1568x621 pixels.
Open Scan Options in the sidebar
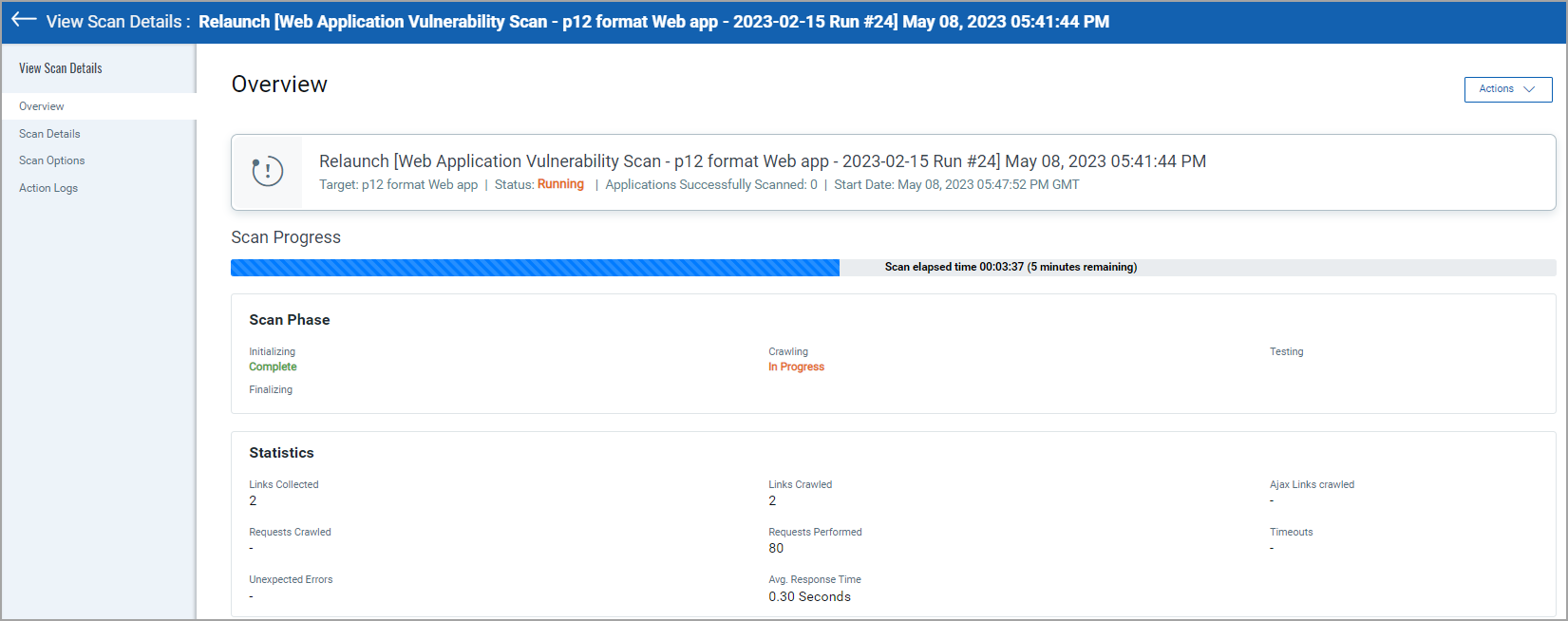(52, 160)
